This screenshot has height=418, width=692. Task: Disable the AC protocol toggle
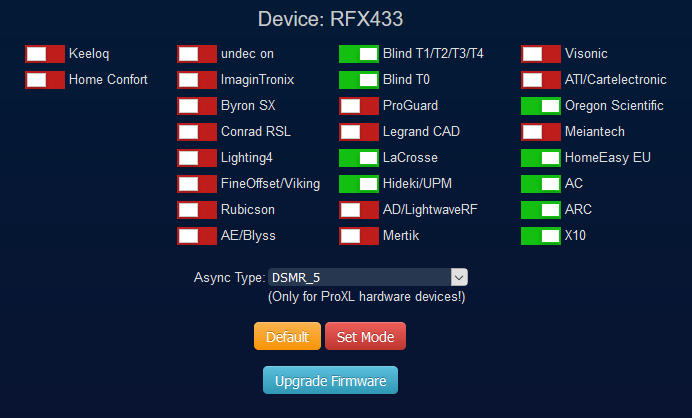541,184
